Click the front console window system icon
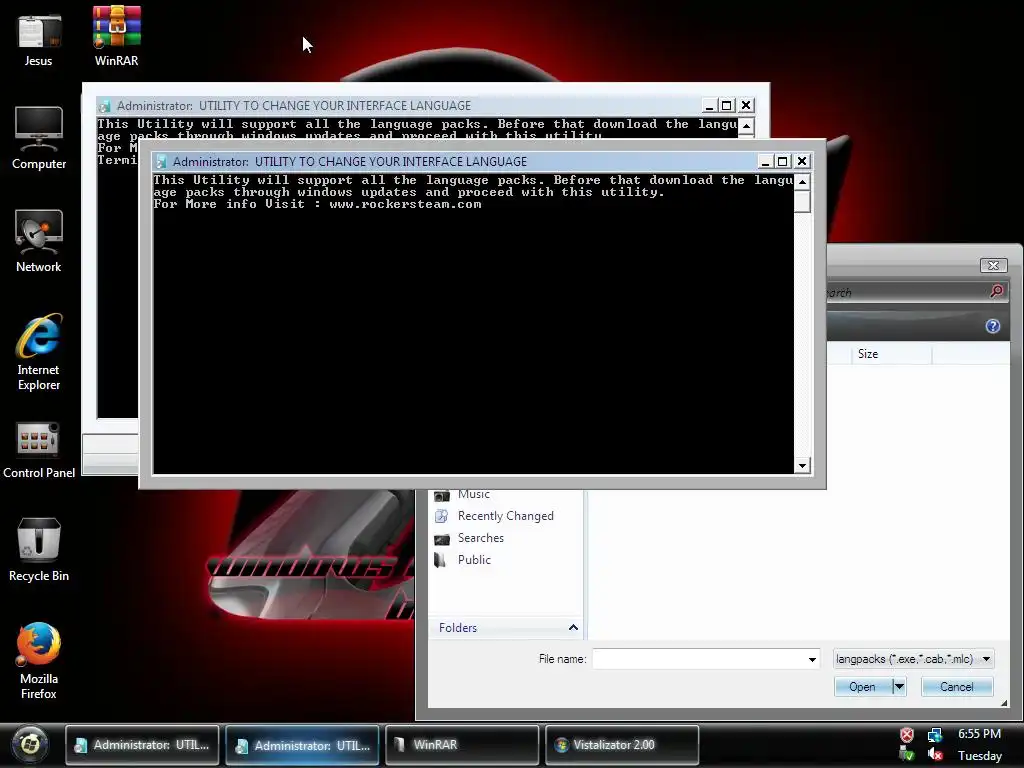Image resolution: width=1024 pixels, height=768 pixels. point(161,161)
